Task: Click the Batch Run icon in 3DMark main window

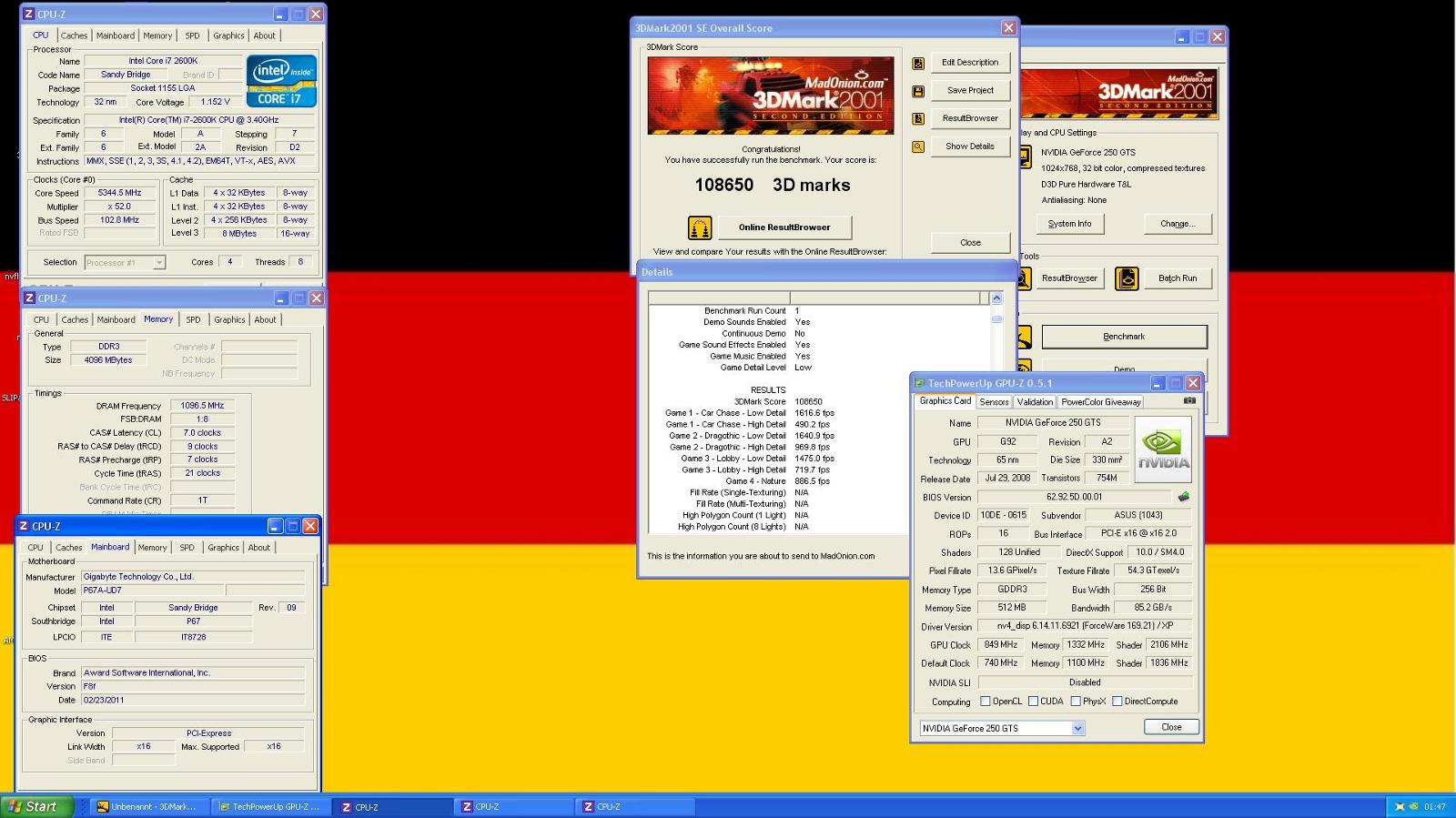Action: pyautogui.click(x=1127, y=278)
